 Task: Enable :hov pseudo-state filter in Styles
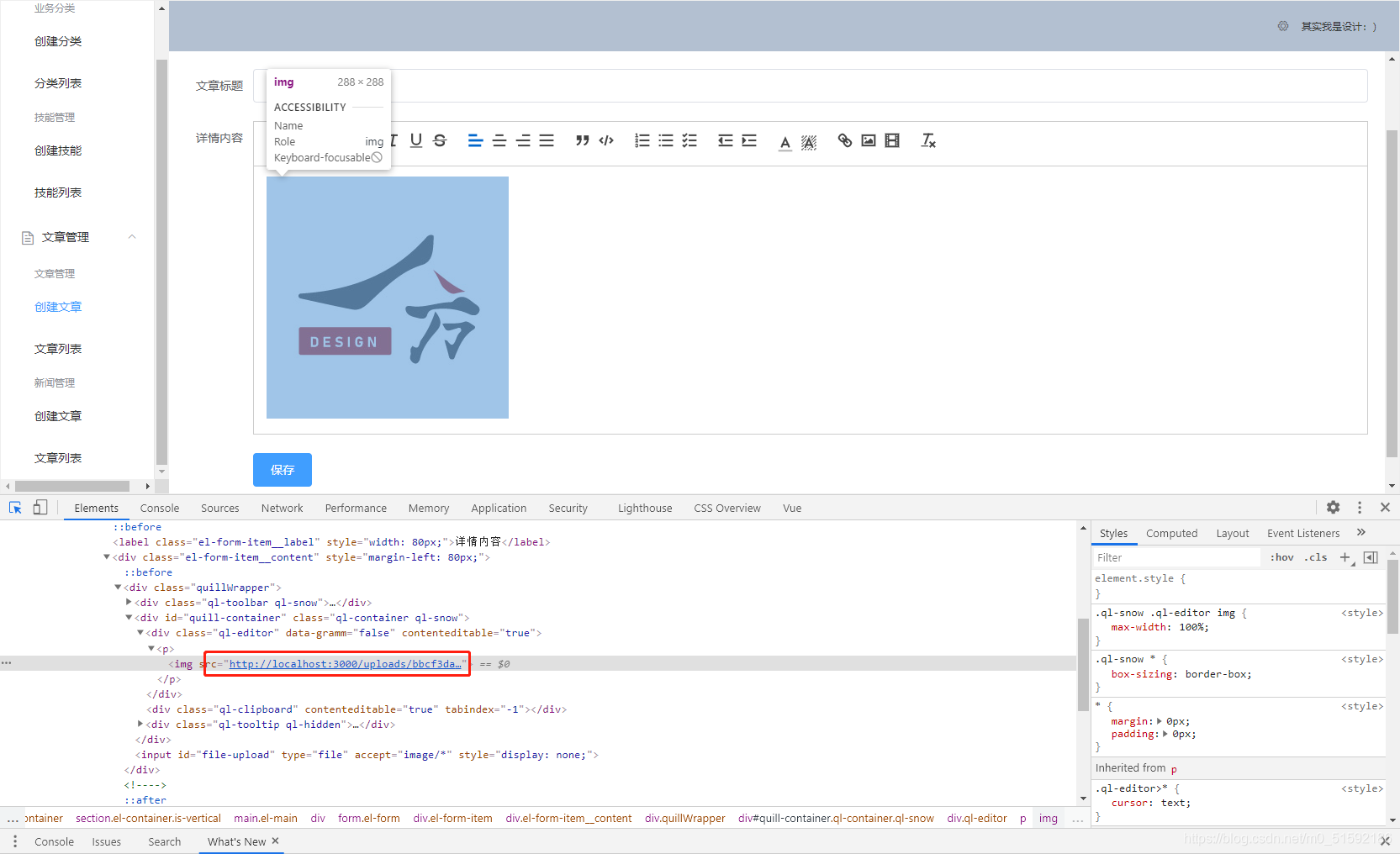pyautogui.click(x=1281, y=556)
